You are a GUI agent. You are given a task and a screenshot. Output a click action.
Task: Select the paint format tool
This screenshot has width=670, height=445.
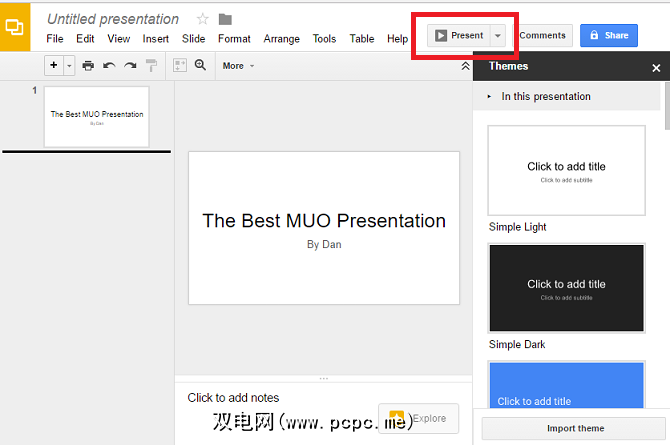151,65
